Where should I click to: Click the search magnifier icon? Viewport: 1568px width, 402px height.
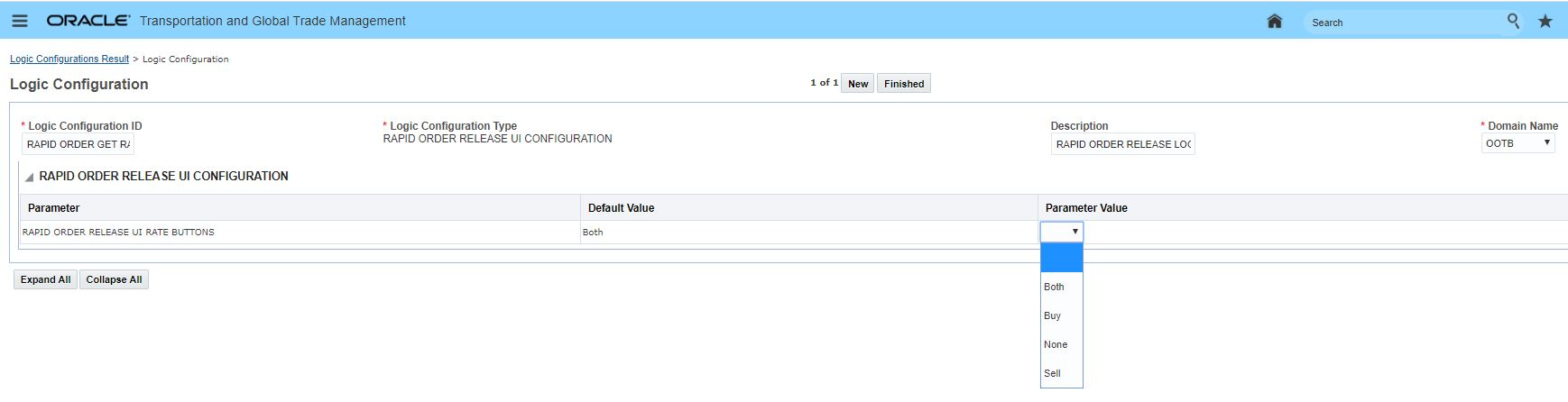1513,21
